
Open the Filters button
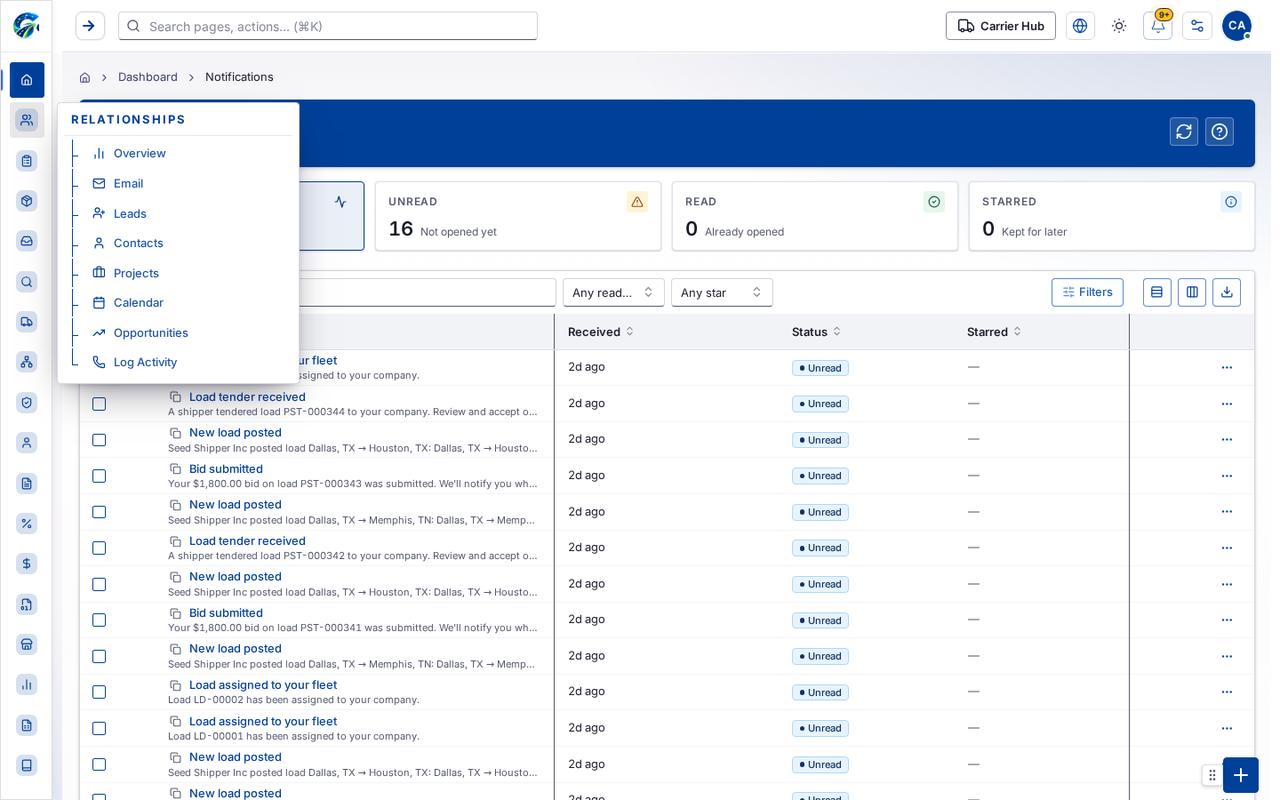(1087, 292)
